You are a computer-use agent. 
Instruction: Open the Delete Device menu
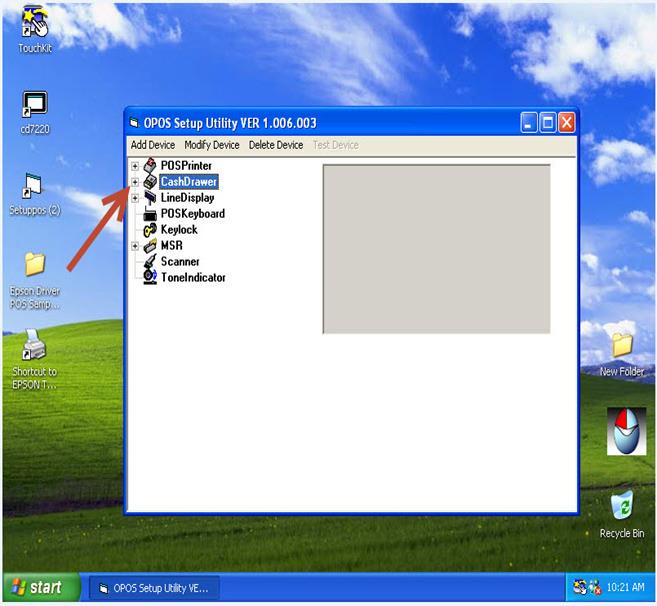pos(276,145)
